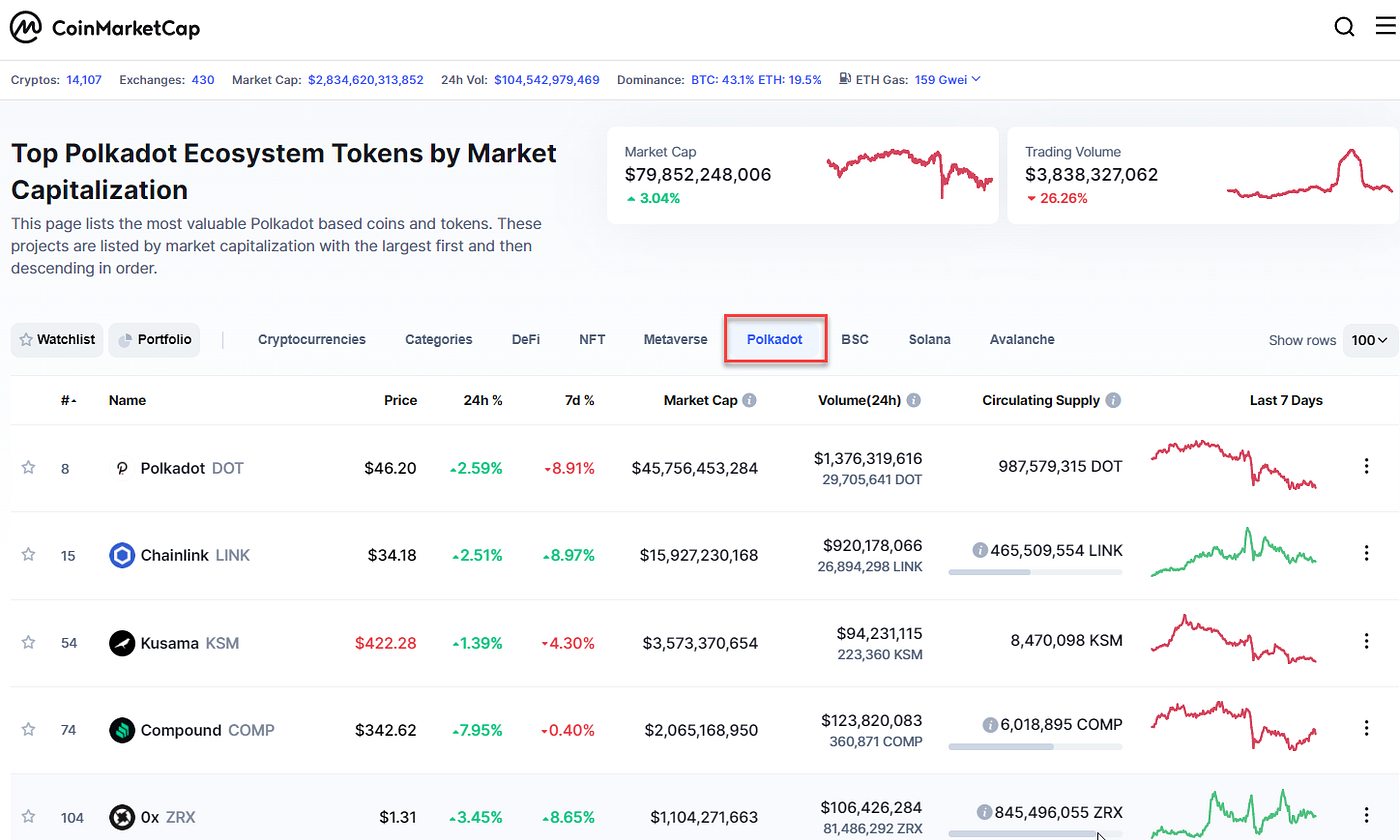Star Chainlink LINK to watchlist
This screenshot has height=840, width=1400.
[x=28, y=554]
